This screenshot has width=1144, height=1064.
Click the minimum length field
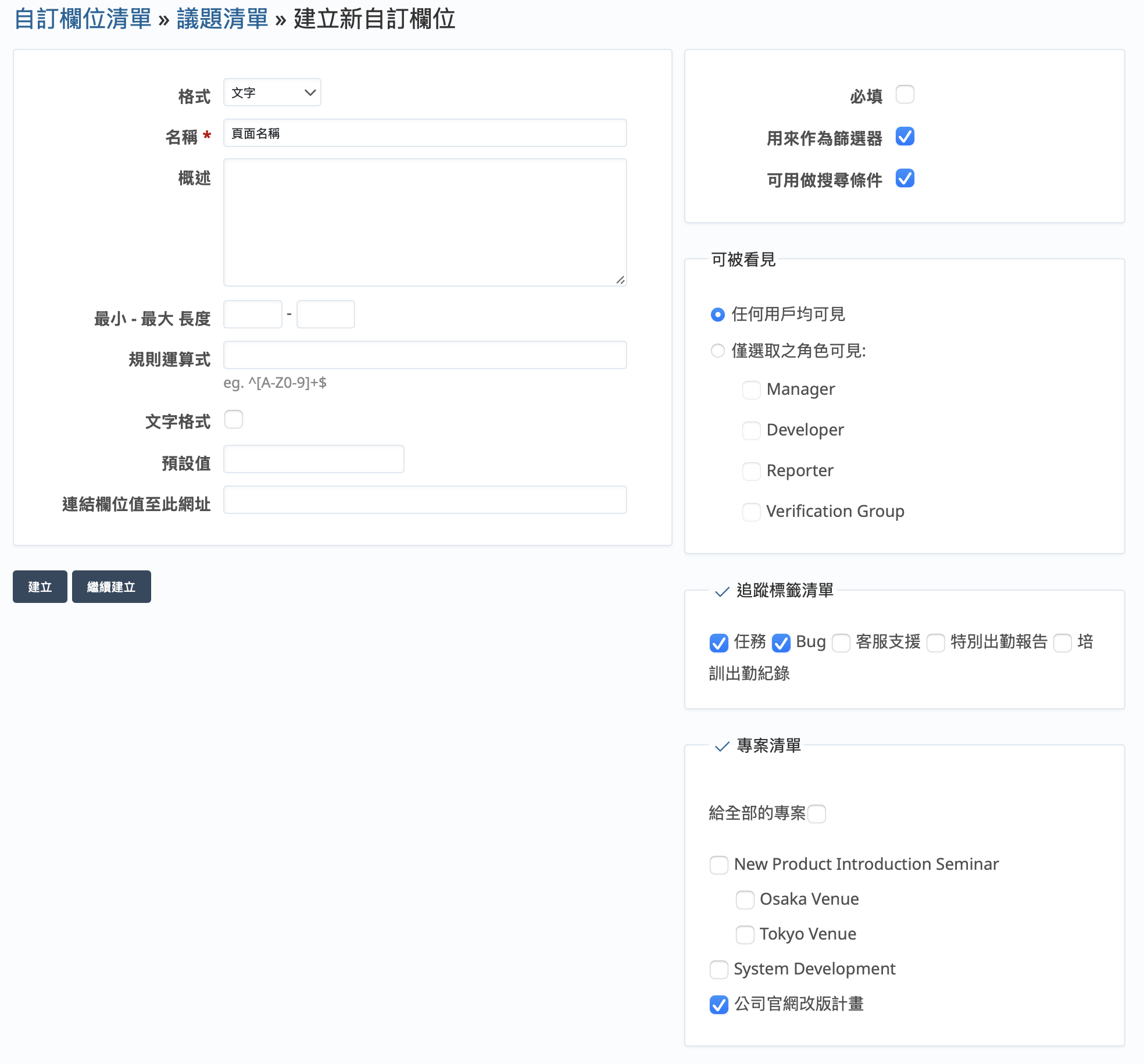pos(253,314)
